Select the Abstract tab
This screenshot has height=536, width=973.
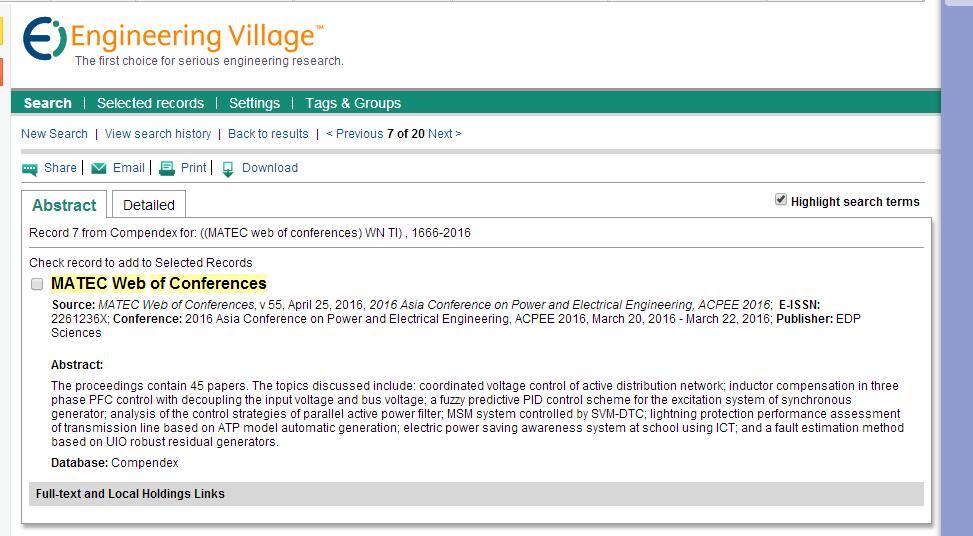[x=64, y=205]
